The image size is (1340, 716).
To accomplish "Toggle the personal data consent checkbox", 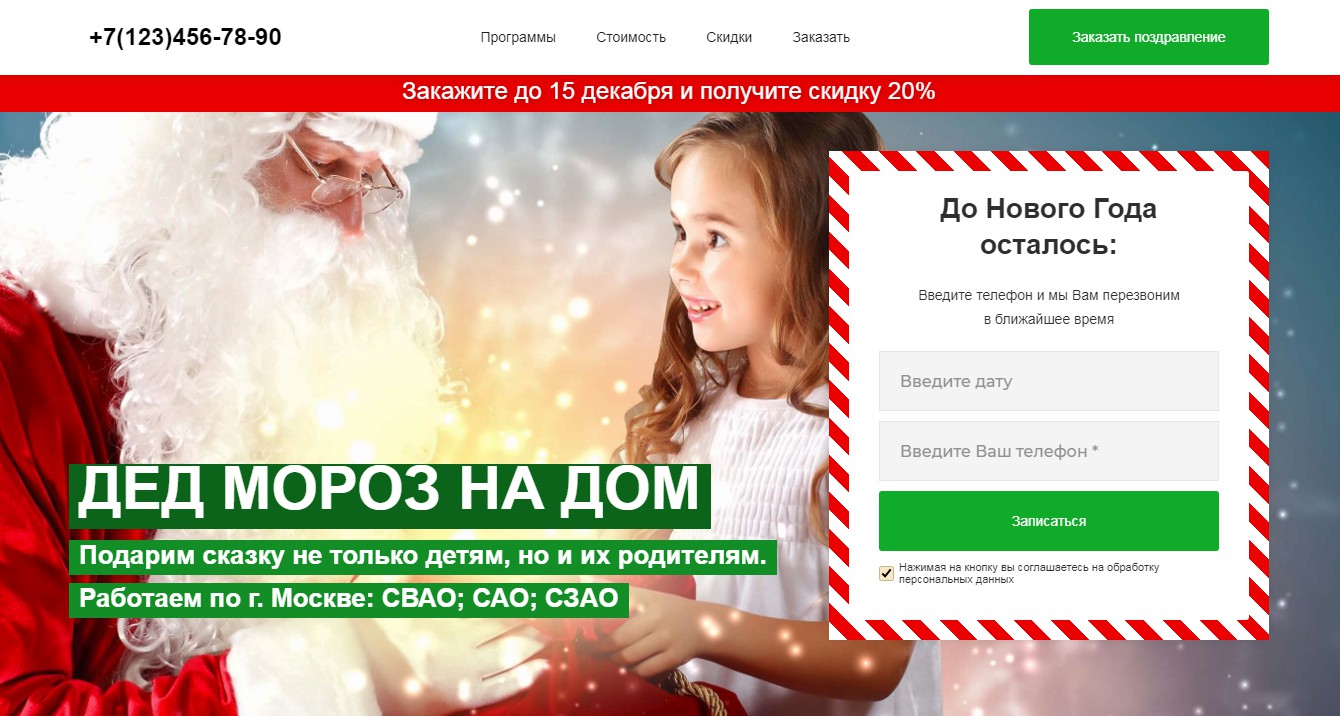I will point(886,573).
